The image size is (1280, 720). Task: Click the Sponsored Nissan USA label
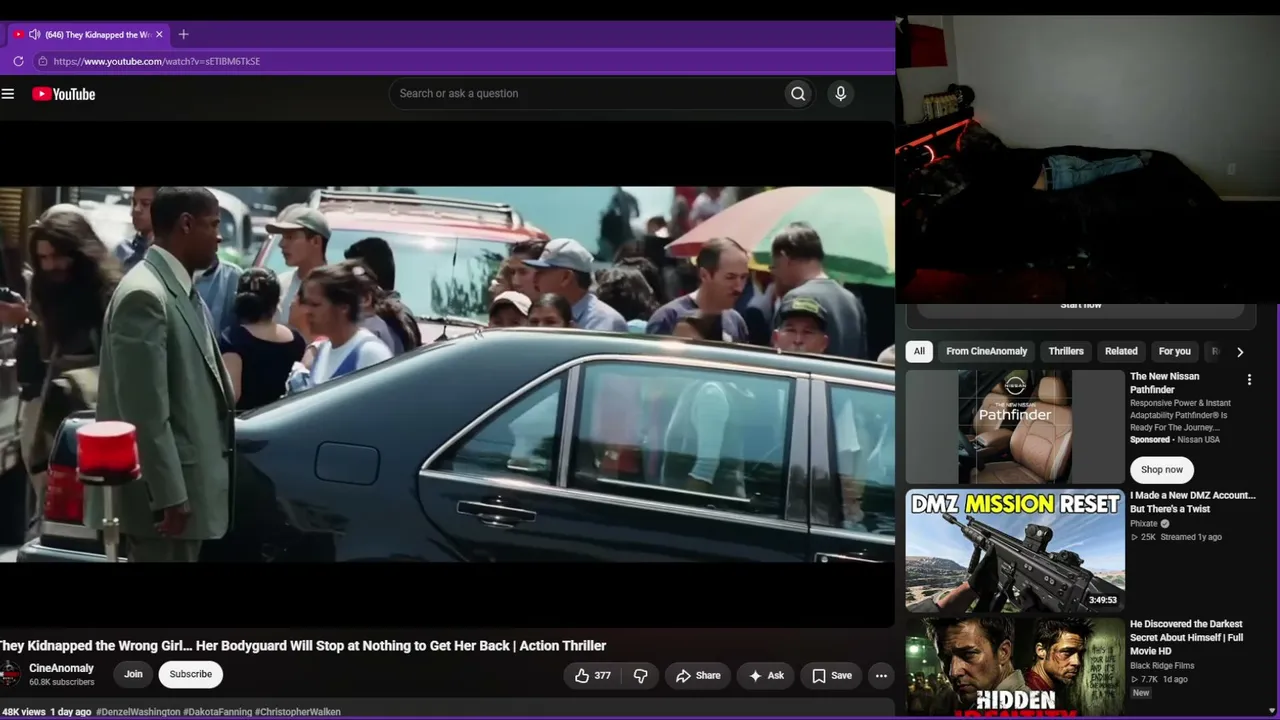click(1175, 440)
